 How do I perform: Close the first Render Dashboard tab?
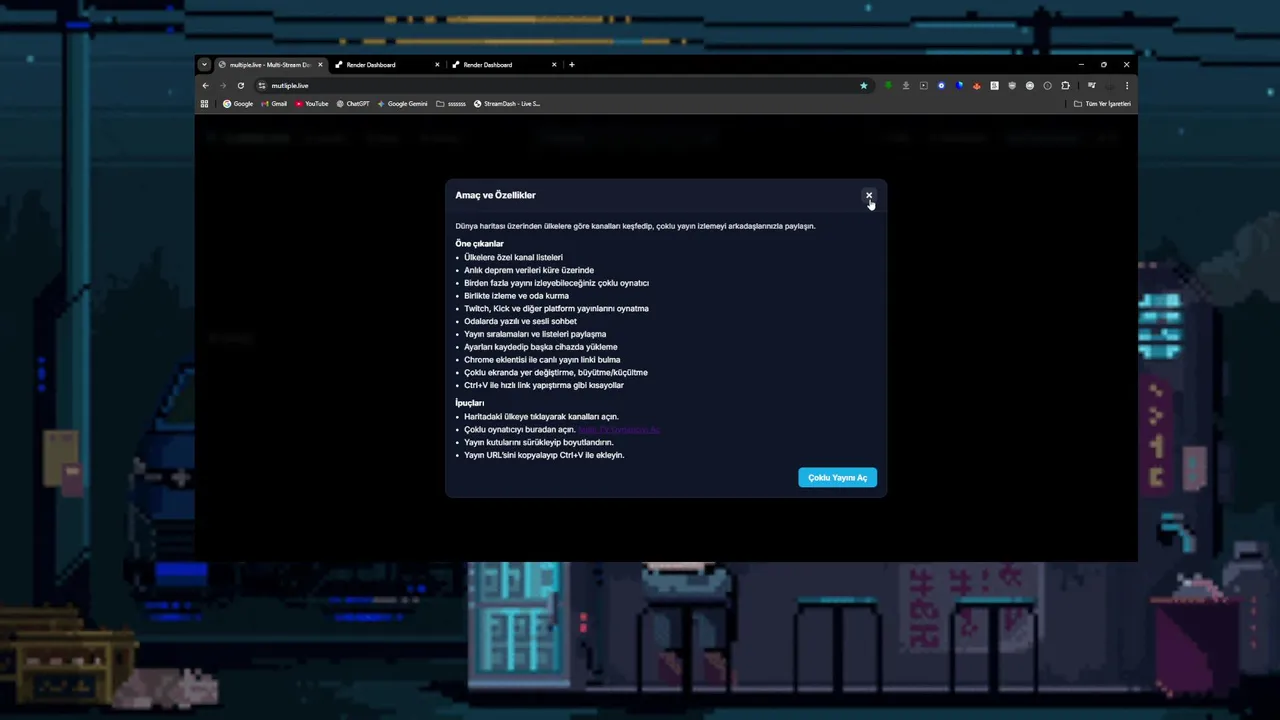point(437,65)
